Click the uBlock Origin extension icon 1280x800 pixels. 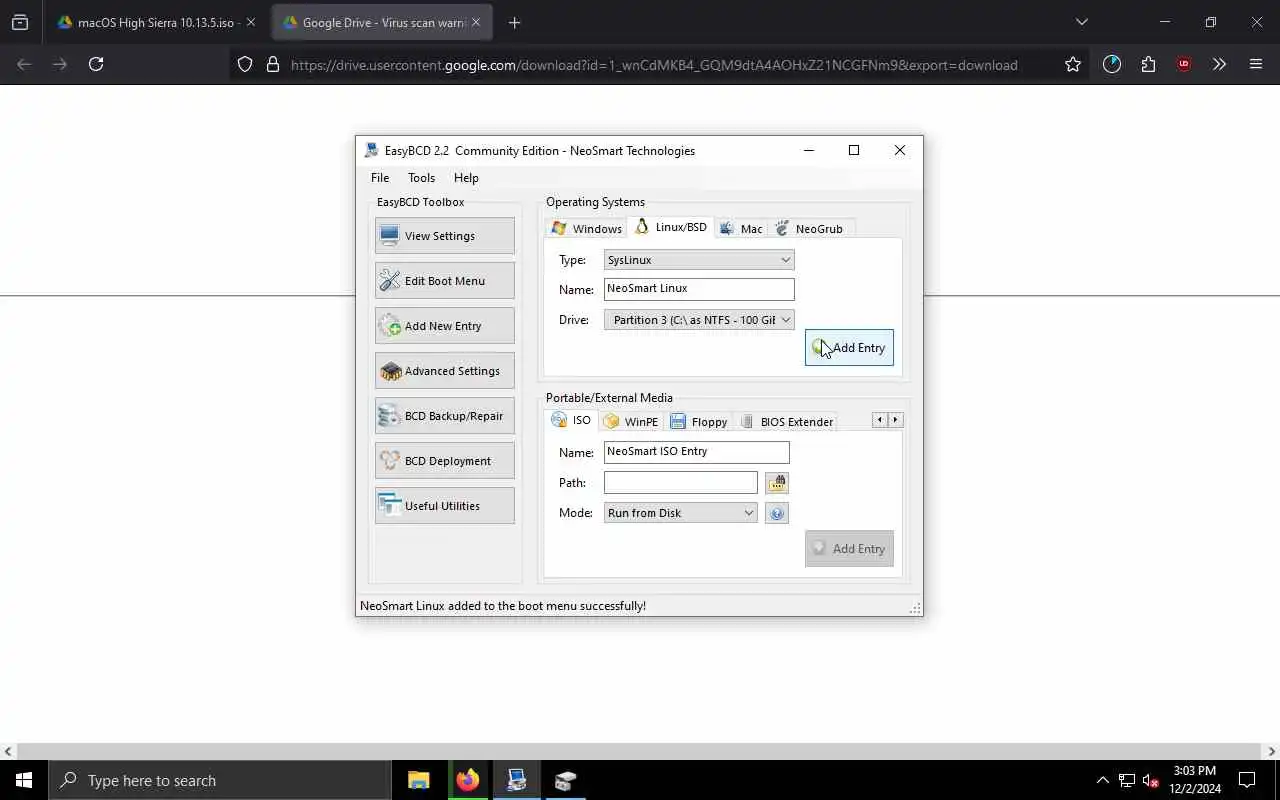pos(1184,65)
